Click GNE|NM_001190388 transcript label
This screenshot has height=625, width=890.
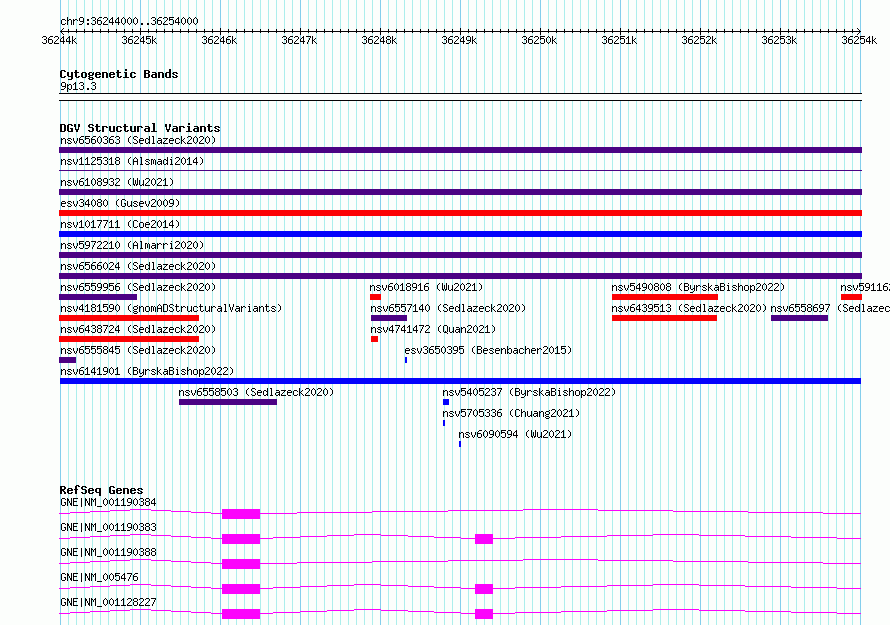pyautogui.click(x=108, y=552)
